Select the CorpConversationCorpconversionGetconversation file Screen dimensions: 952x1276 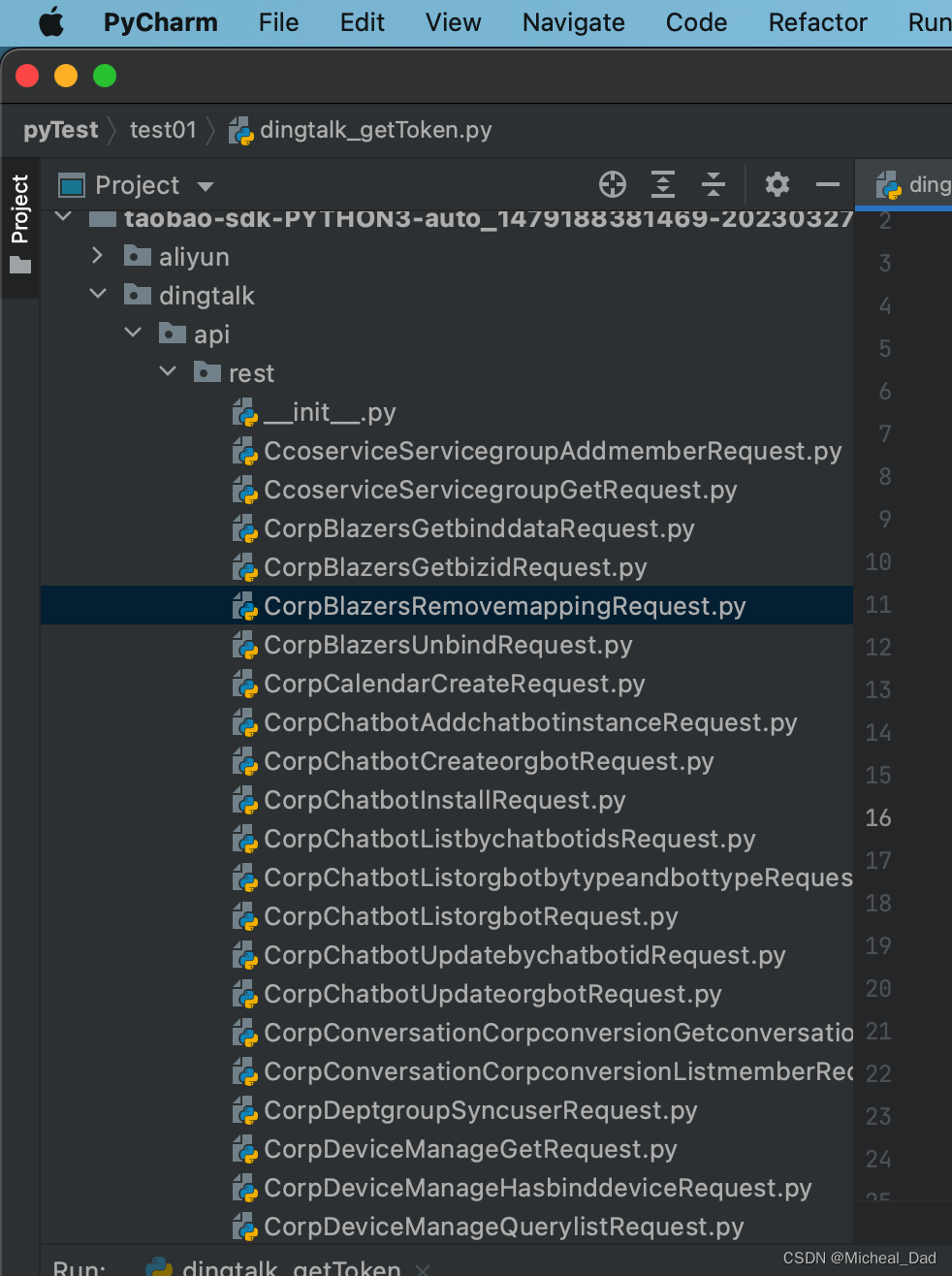coord(557,1033)
